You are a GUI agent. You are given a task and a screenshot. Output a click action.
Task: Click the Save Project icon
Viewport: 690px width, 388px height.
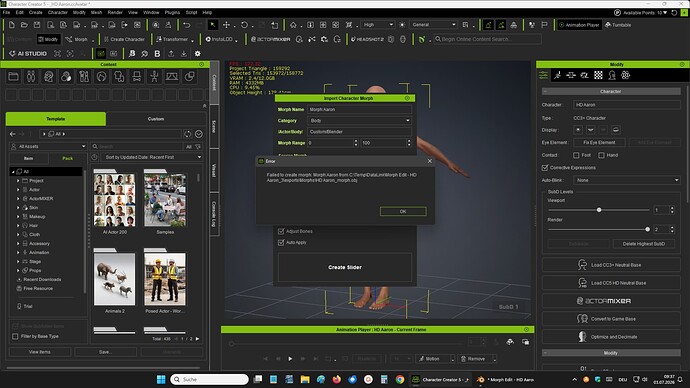[37, 25]
